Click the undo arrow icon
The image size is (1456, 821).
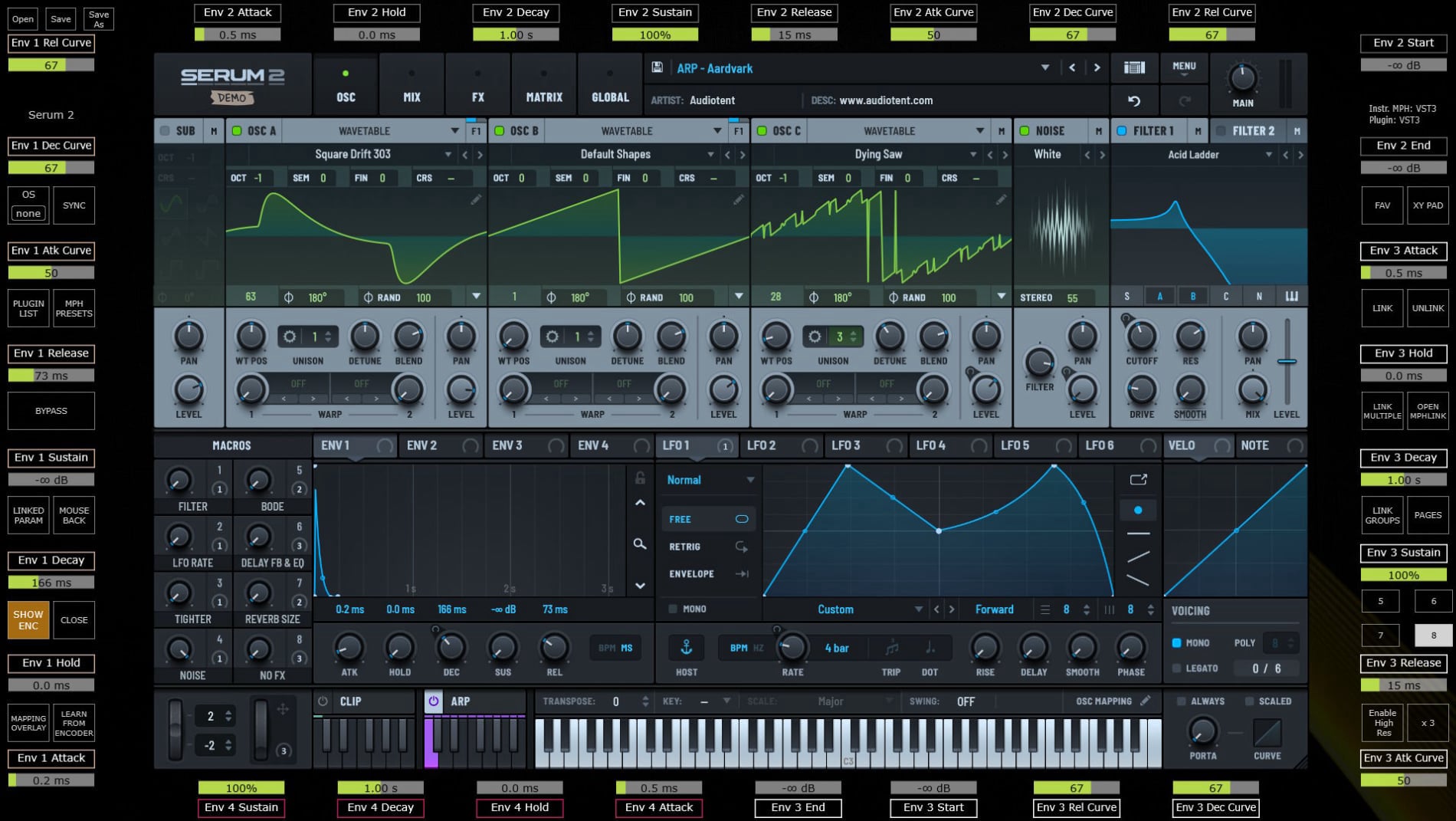click(1134, 101)
